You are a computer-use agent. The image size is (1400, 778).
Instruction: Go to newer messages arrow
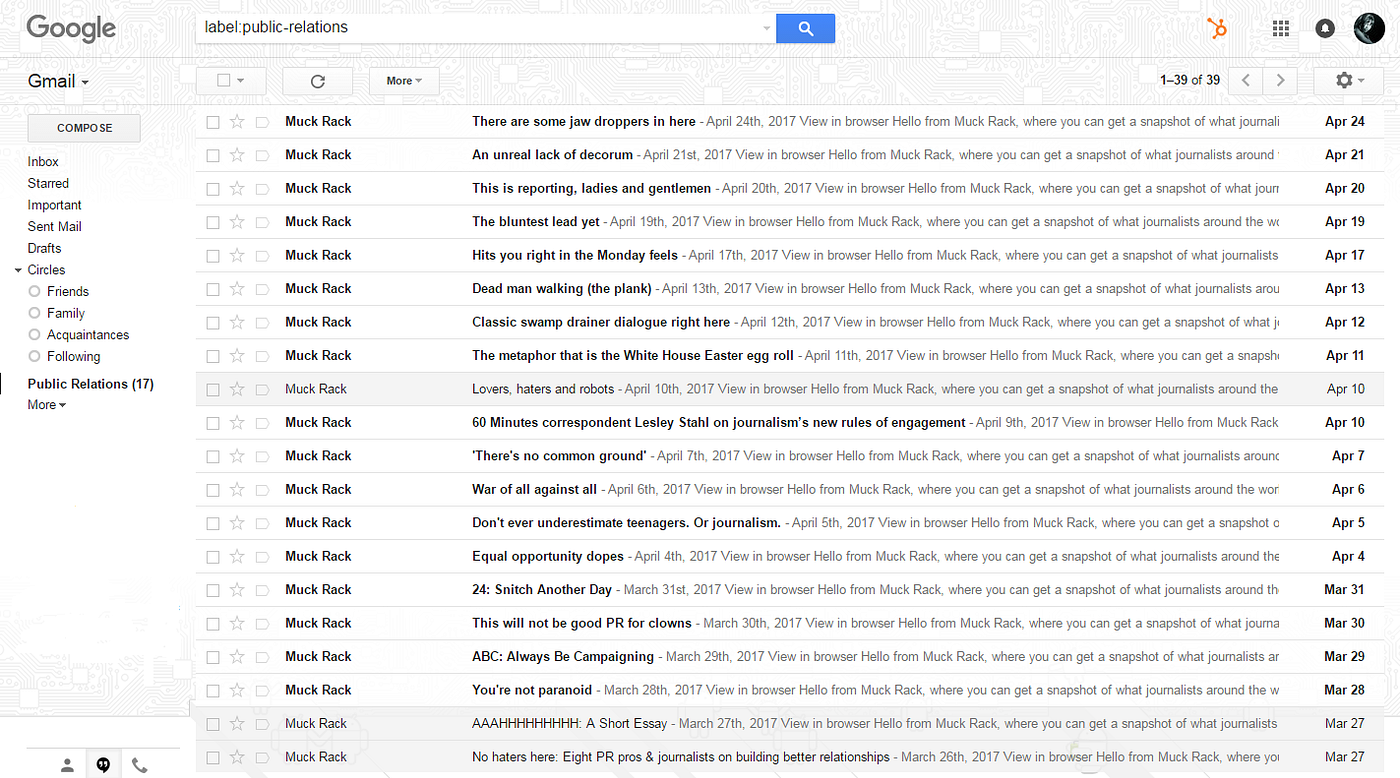(x=1246, y=80)
